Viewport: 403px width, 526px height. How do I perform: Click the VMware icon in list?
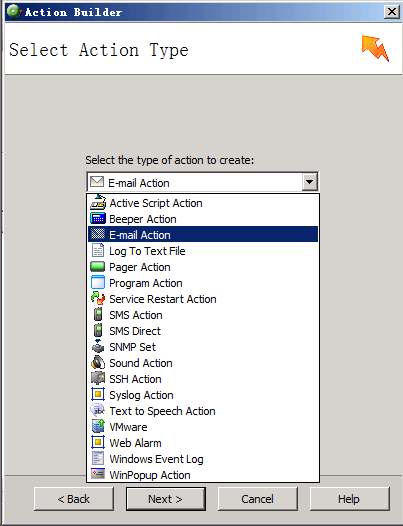(x=98, y=426)
